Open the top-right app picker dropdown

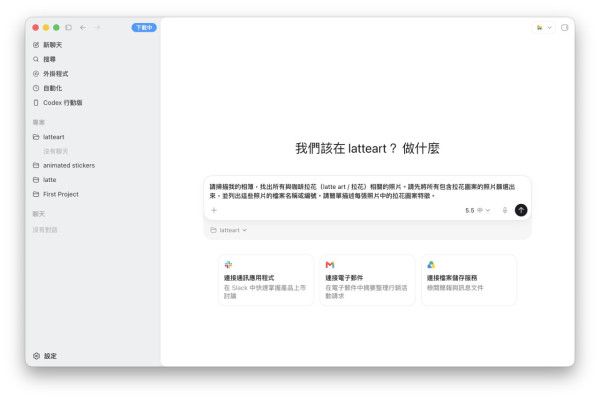click(544, 28)
